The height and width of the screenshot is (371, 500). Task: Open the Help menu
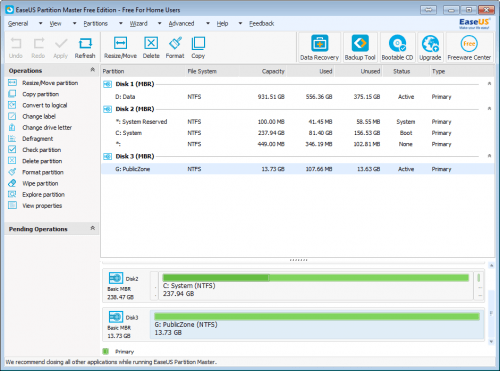pos(222,24)
